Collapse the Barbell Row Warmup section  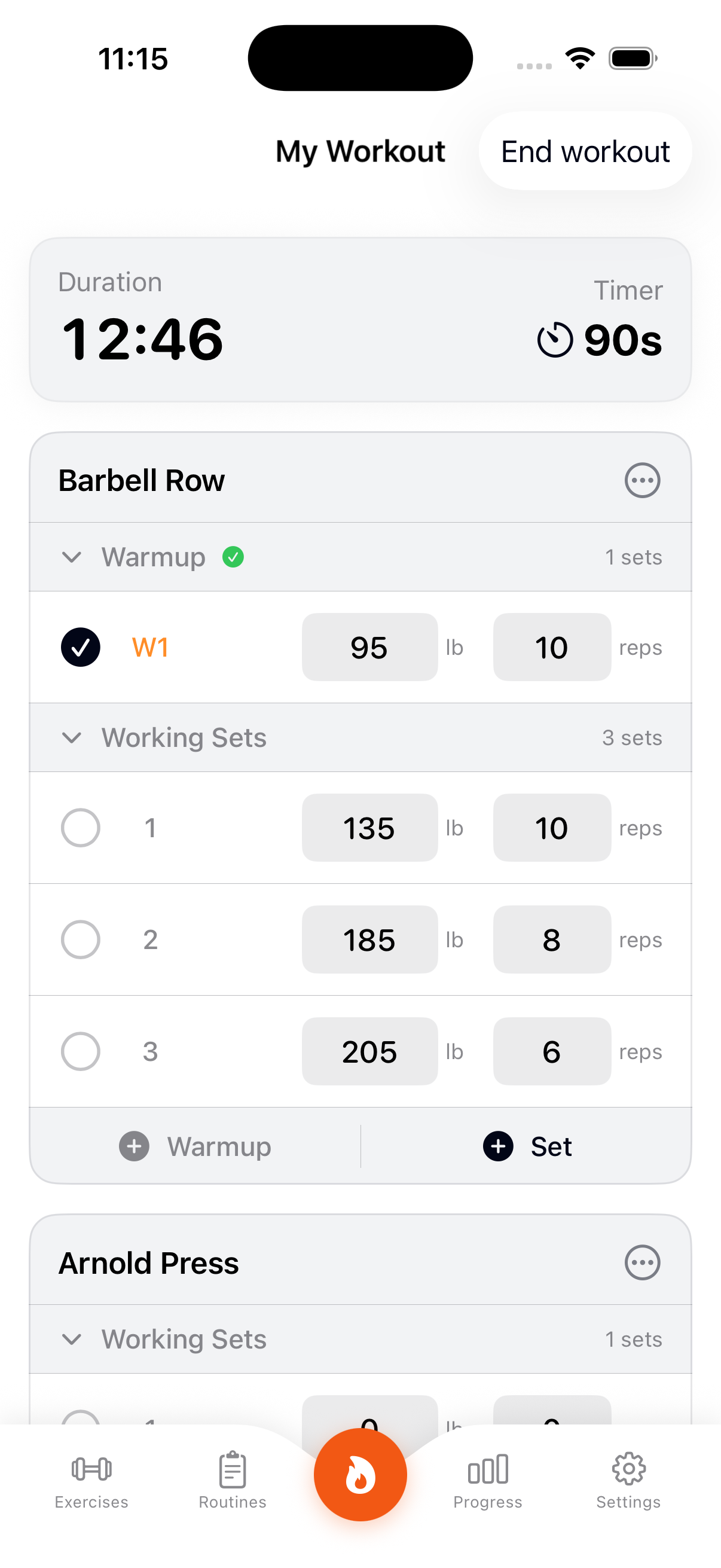tap(72, 557)
